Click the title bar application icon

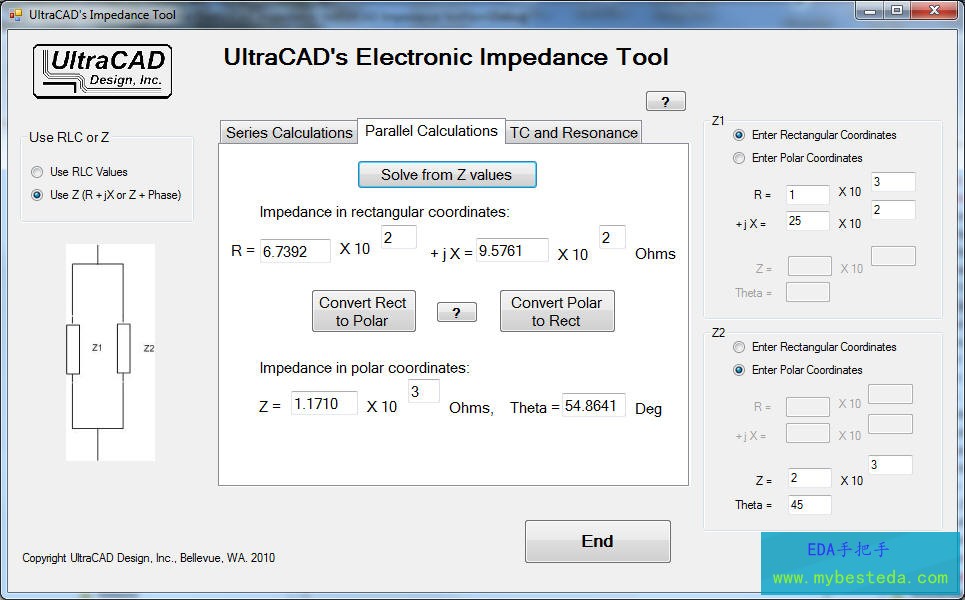pos(15,15)
